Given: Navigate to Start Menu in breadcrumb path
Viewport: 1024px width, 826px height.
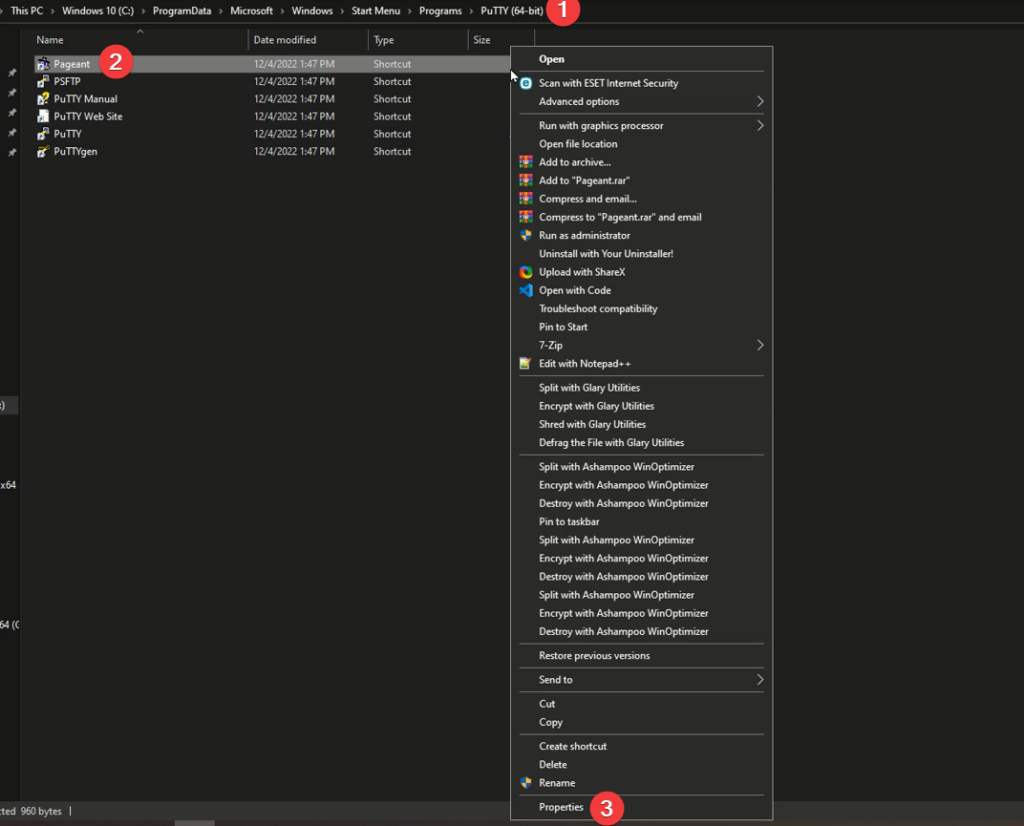Looking at the screenshot, I should coord(376,11).
